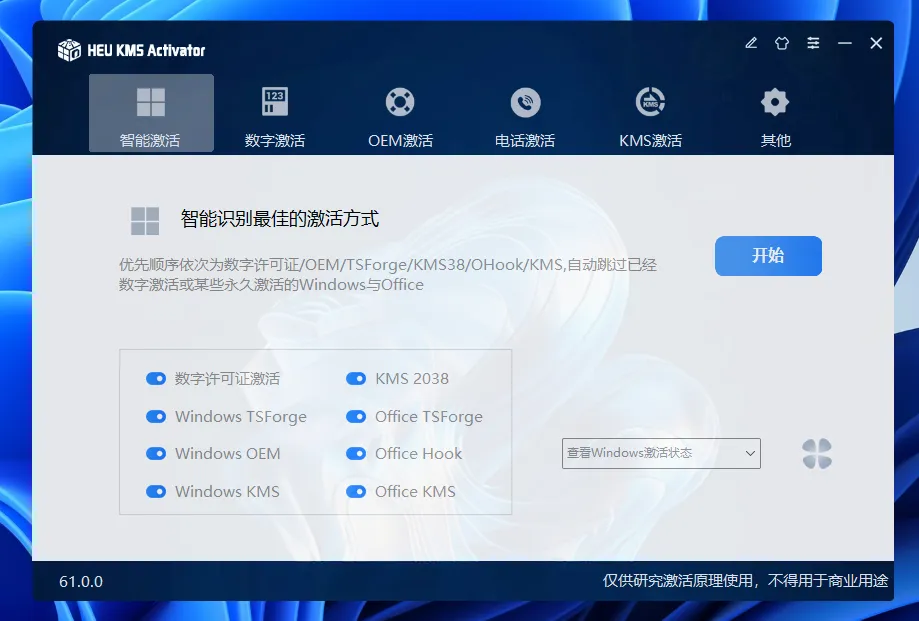Toggle 数字许可证激活 switch
This screenshot has width=919, height=621.
pyautogui.click(x=156, y=378)
